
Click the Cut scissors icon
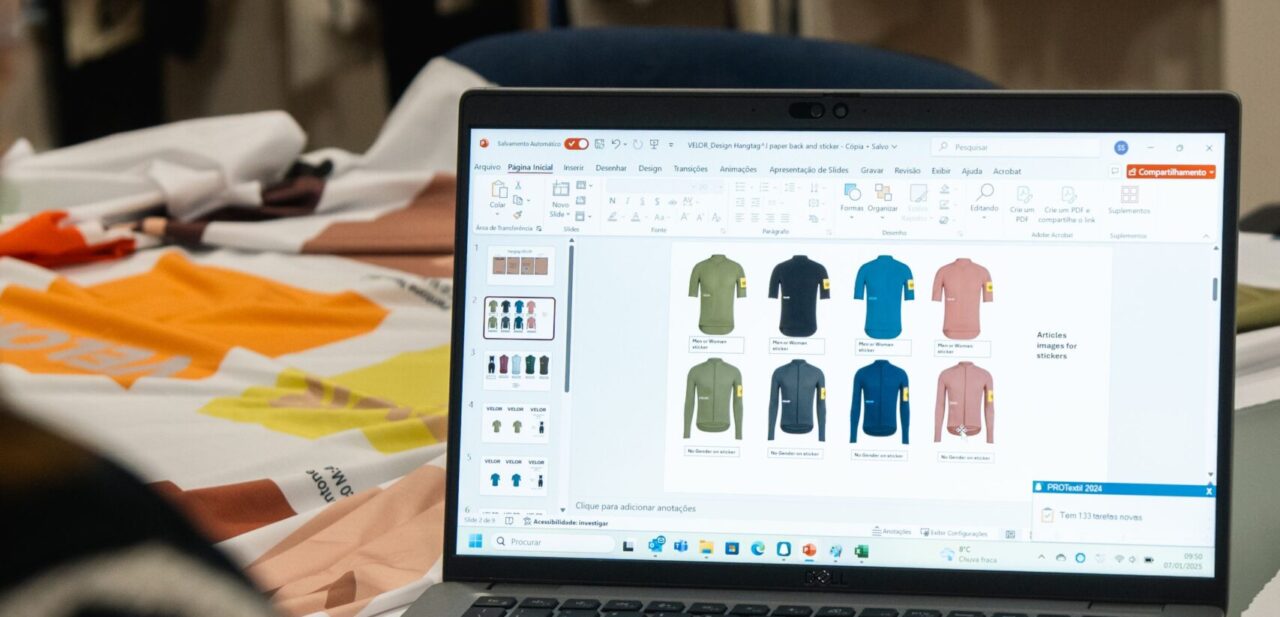point(518,185)
